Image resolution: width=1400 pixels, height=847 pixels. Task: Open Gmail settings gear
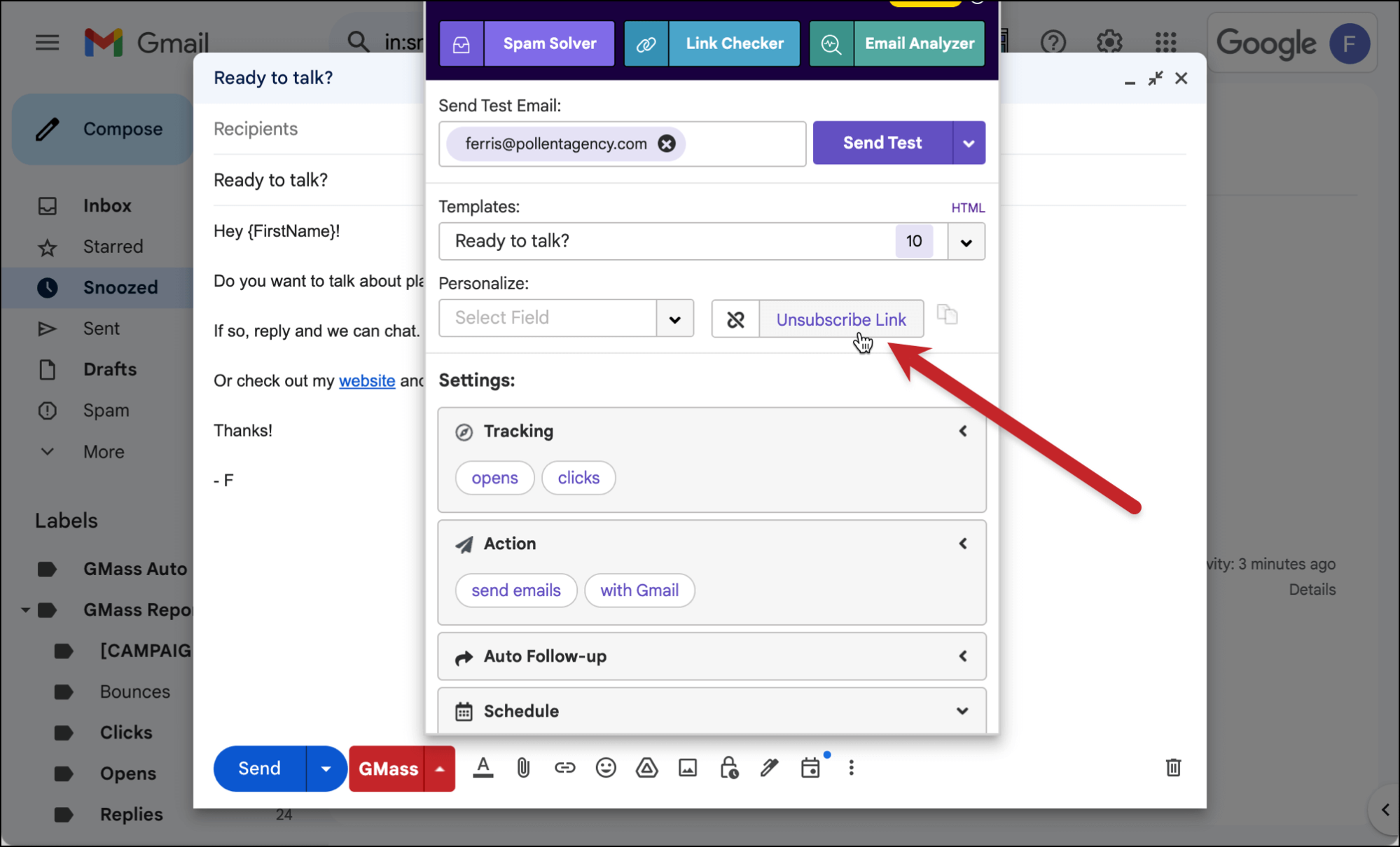point(1109,43)
